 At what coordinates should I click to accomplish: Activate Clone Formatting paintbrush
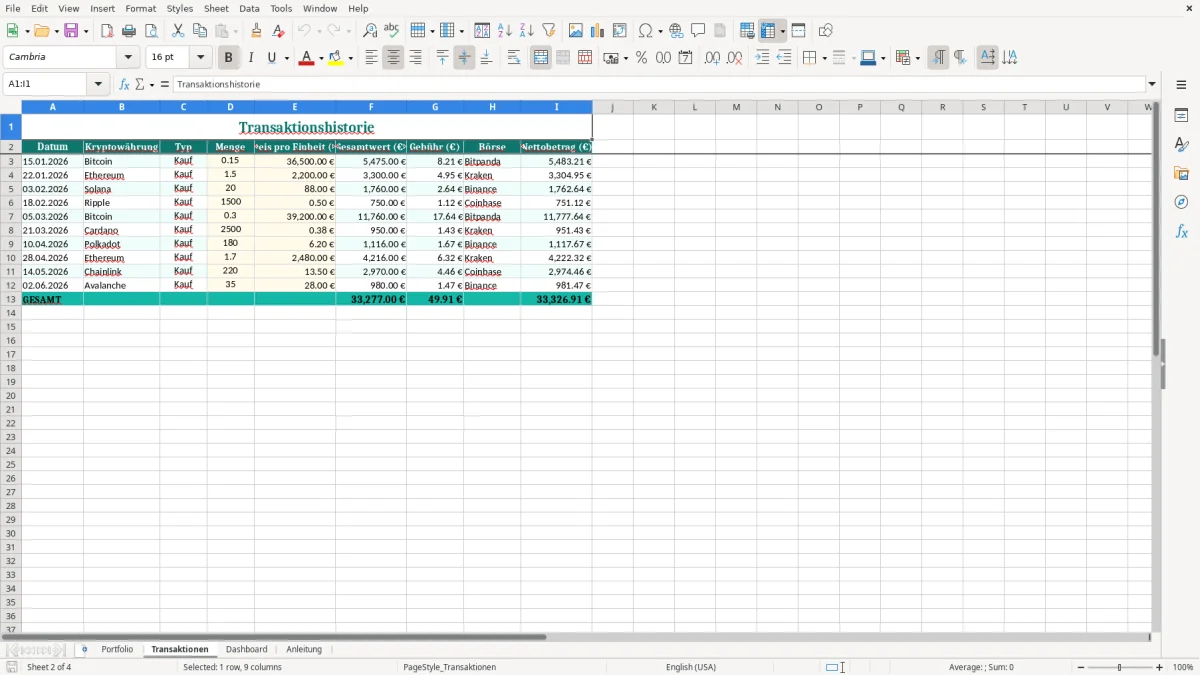(x=256, y=31)
